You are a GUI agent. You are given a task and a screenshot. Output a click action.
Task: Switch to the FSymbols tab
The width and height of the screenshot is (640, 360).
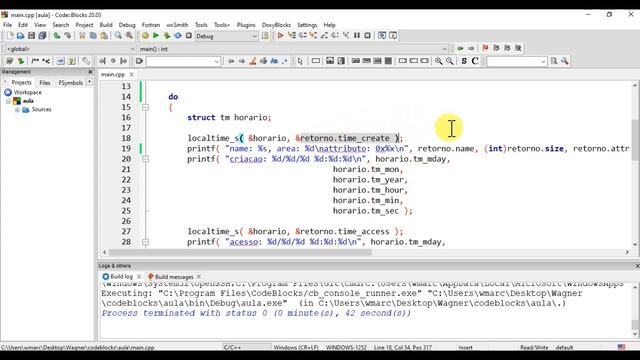pos(71,83)
